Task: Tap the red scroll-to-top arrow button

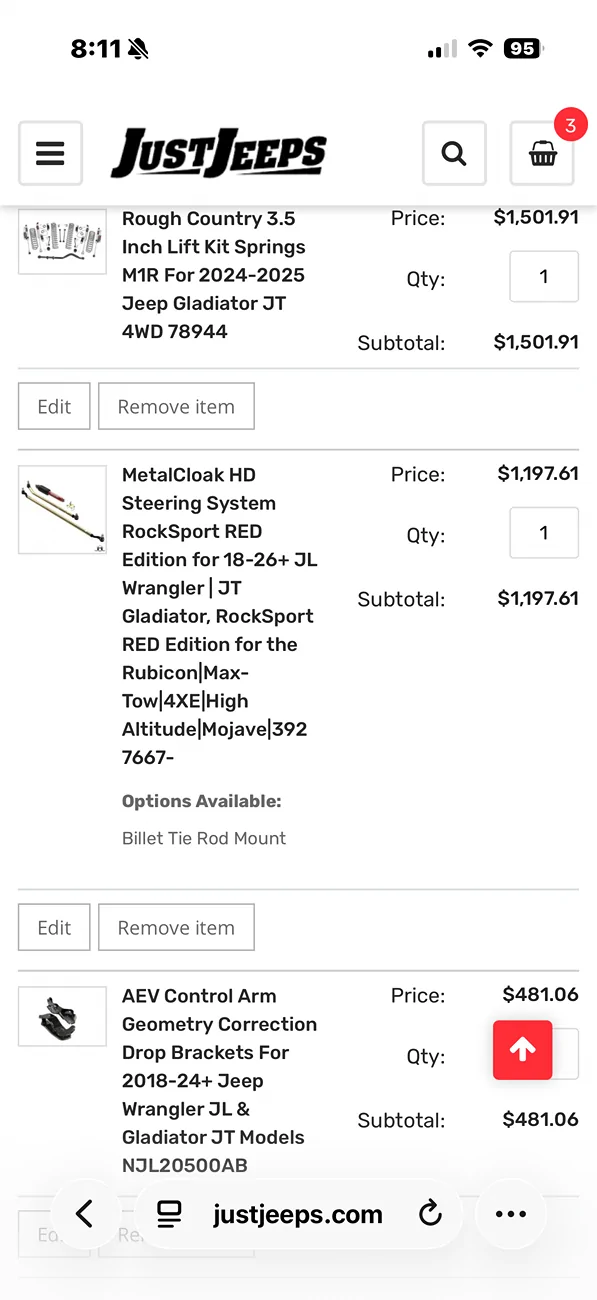Action: [522, 1049]
